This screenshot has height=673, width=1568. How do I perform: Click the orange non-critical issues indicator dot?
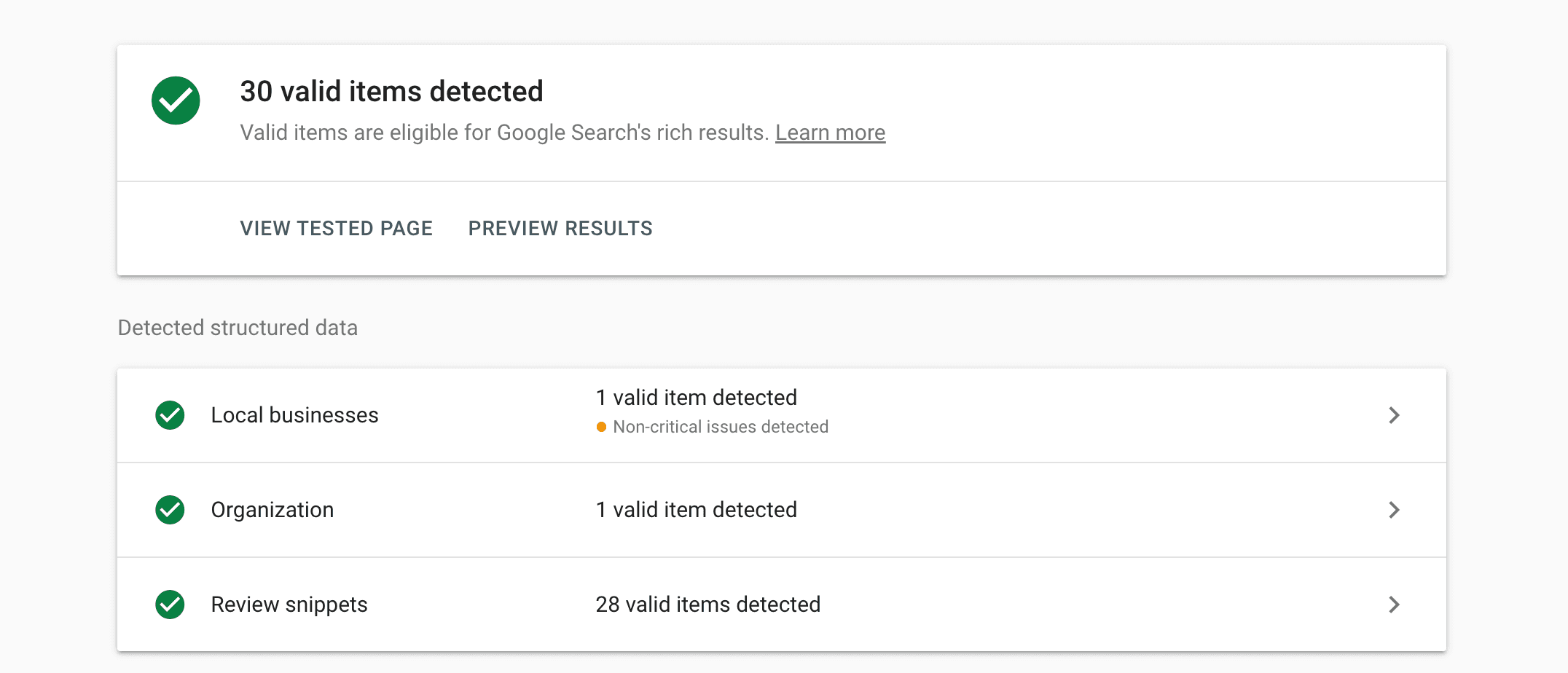(x=600, y=427)
